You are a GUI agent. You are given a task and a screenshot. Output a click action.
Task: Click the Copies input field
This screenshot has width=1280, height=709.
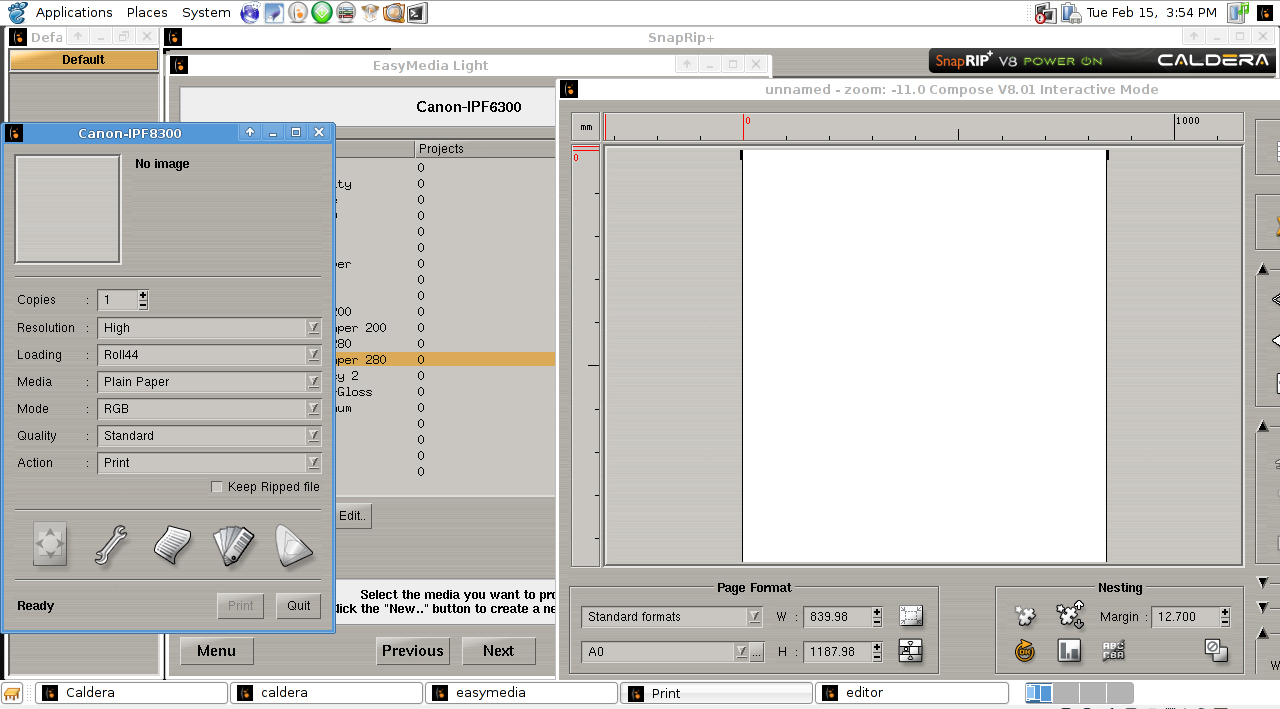[118, 300]
